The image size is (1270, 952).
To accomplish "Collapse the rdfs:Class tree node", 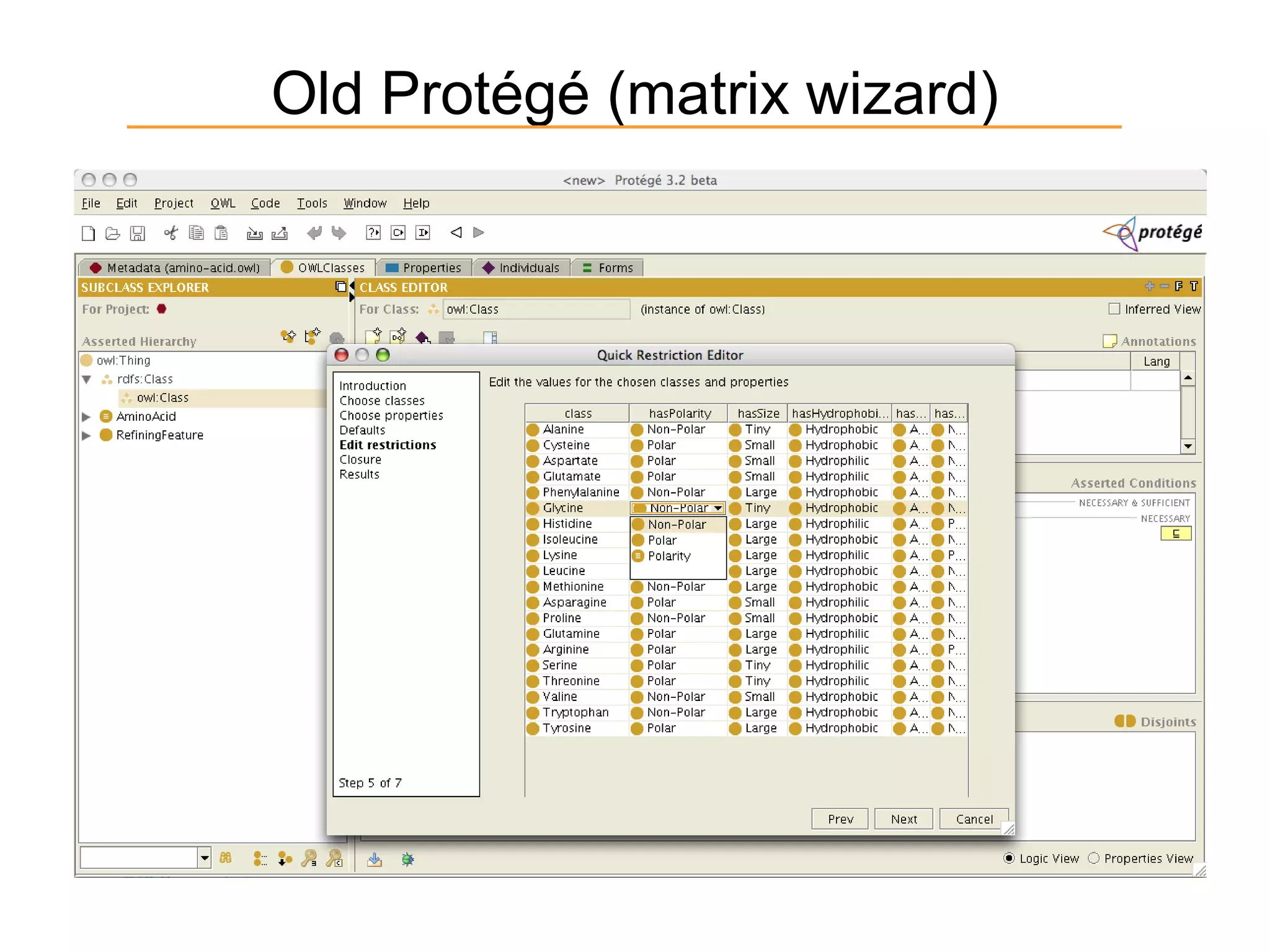I will 87,379.
